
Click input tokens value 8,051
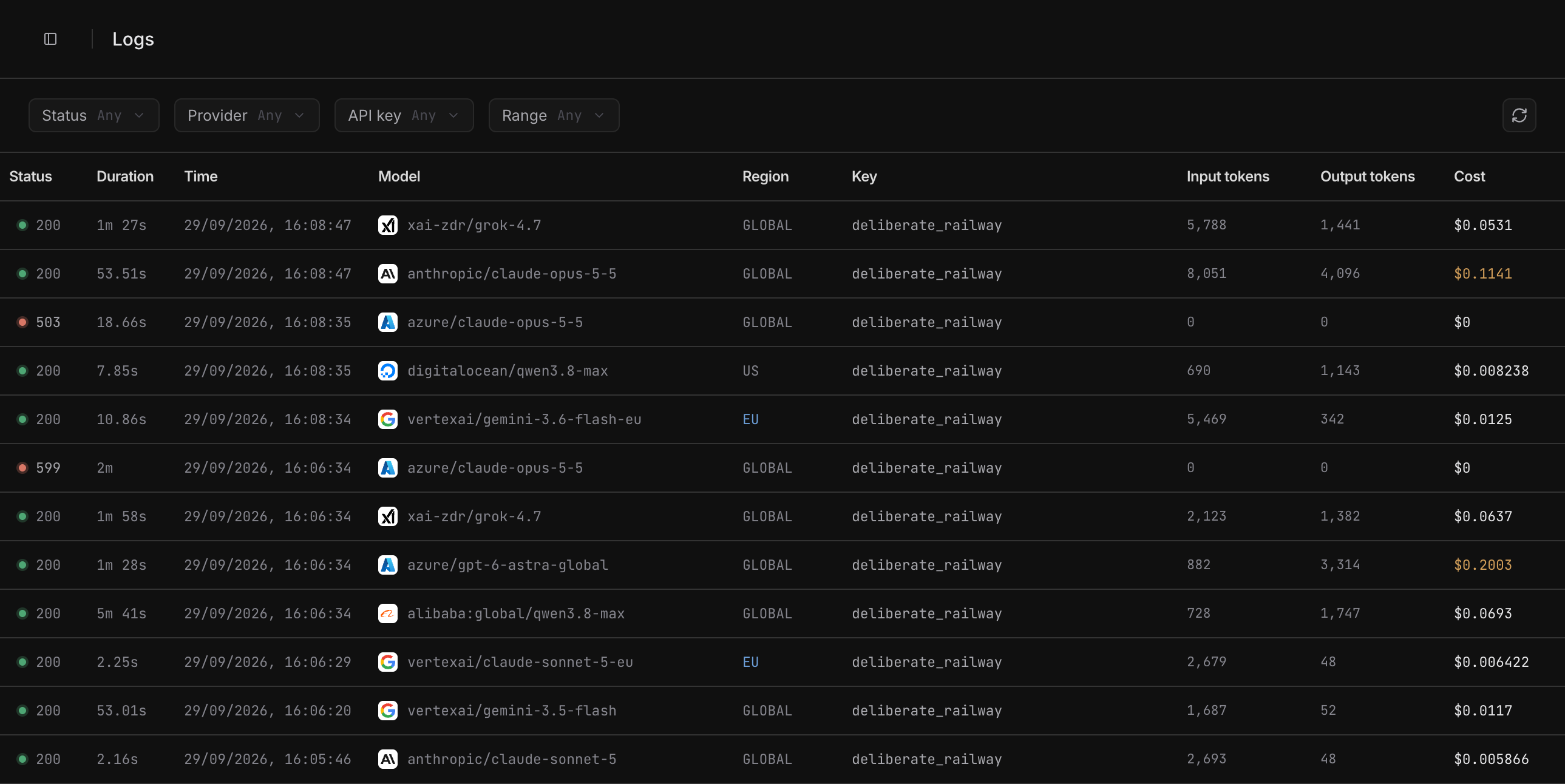tap(1206, 274)
